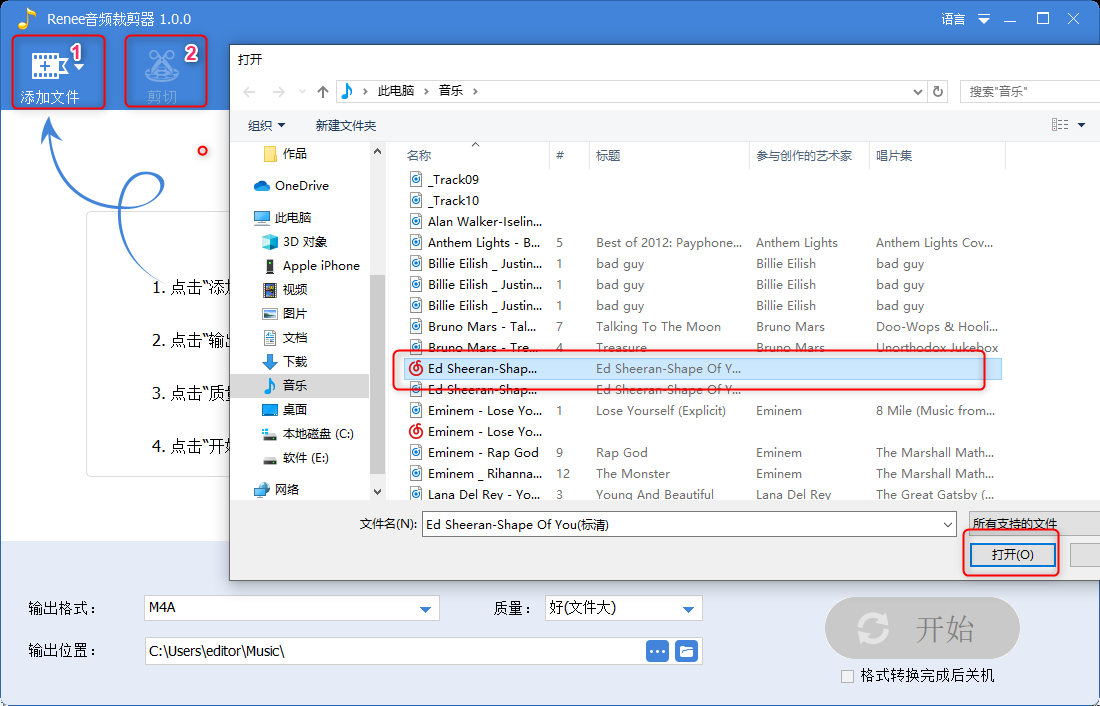Click the 剪切 scissors icon
Image resolution: width=1100 pixels, height=706 pixels.
tap(162, 66)
